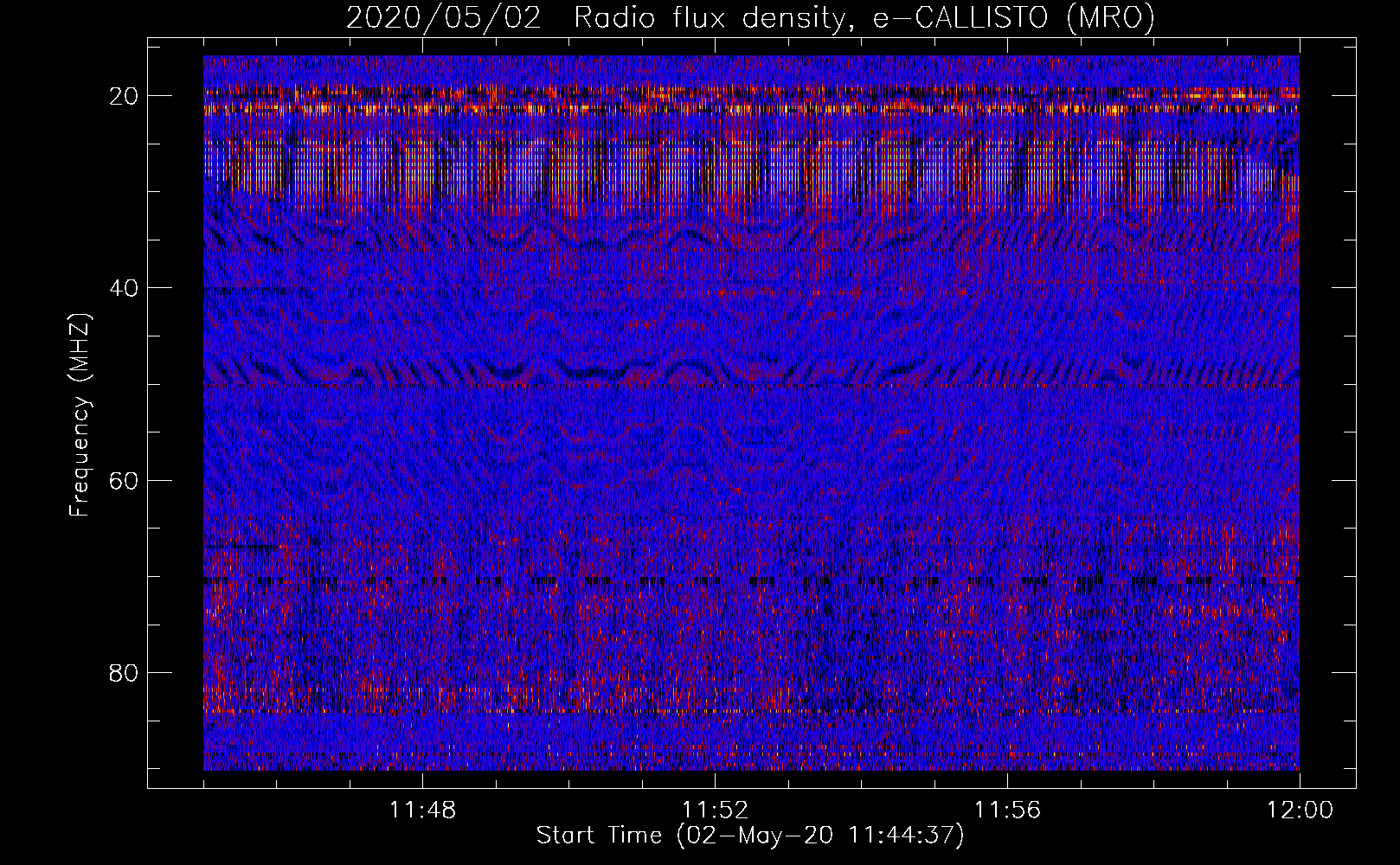Click the 20 MHz frequency tick label

124,95
